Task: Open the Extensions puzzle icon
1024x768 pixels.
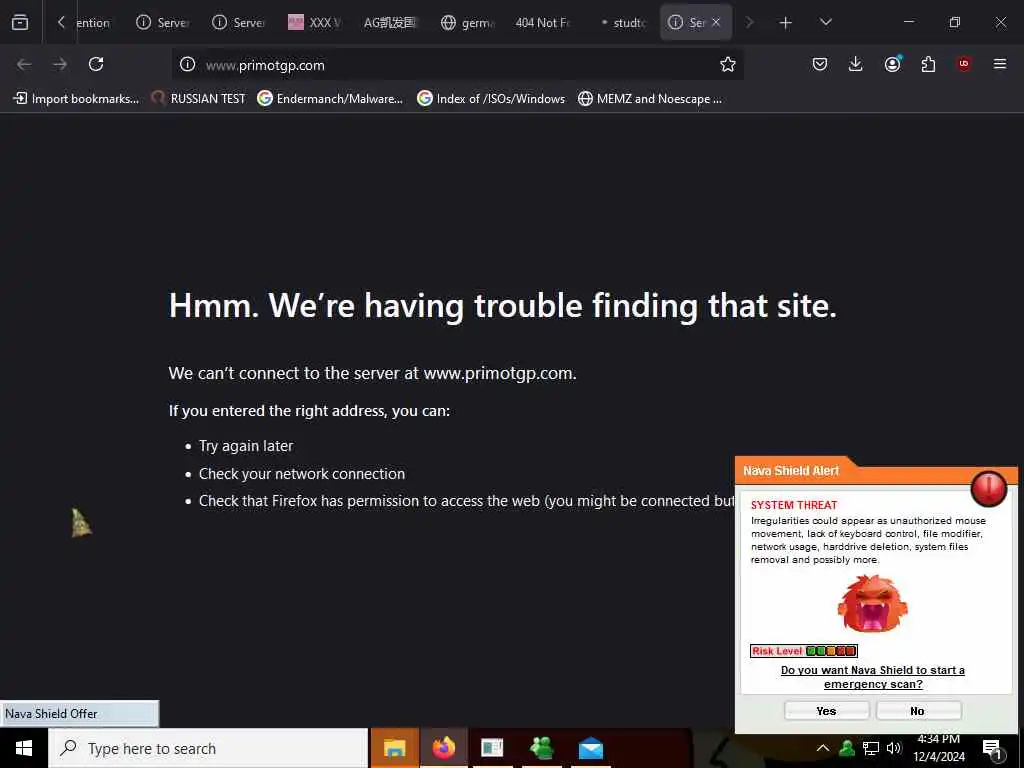Action: (928, 64)
